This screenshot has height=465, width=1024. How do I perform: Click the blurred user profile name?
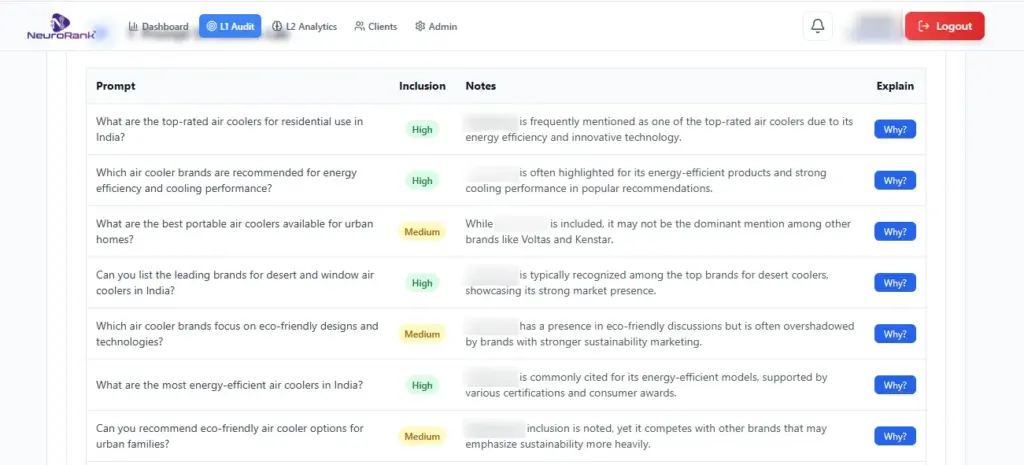tap(873, 26)
